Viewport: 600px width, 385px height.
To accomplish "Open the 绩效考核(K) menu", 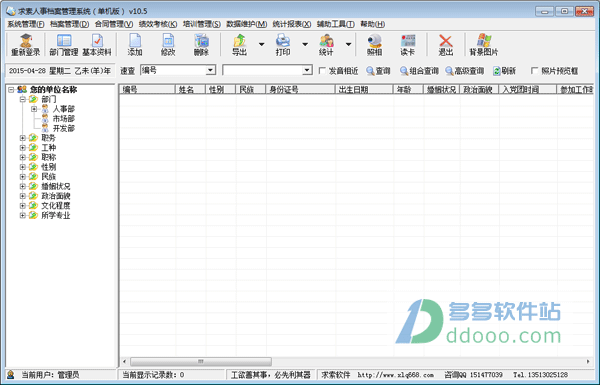I will click(x=158, y=24).
